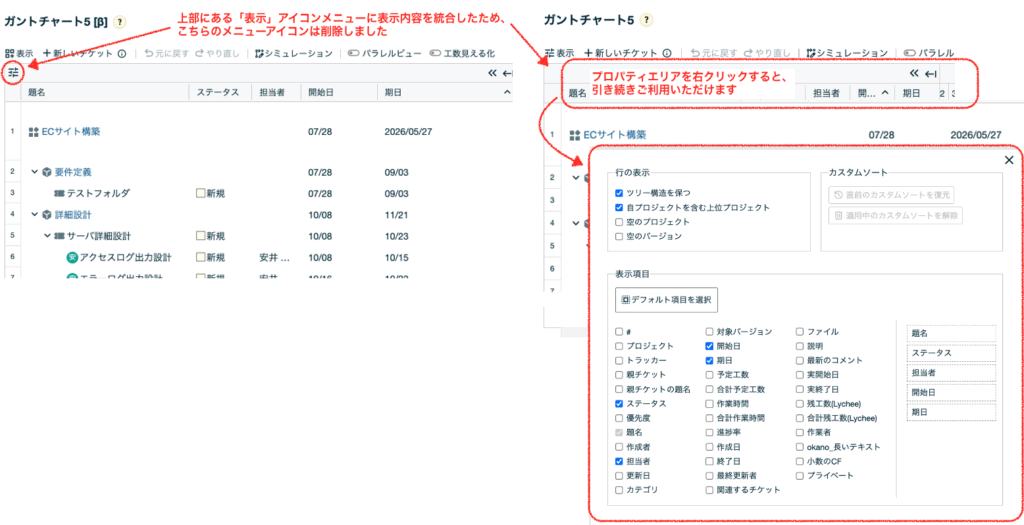The height and width of the screenshot is (525, 1024).
Task: Click the sort caret in [β] chart header
Action: pos(507,93)
